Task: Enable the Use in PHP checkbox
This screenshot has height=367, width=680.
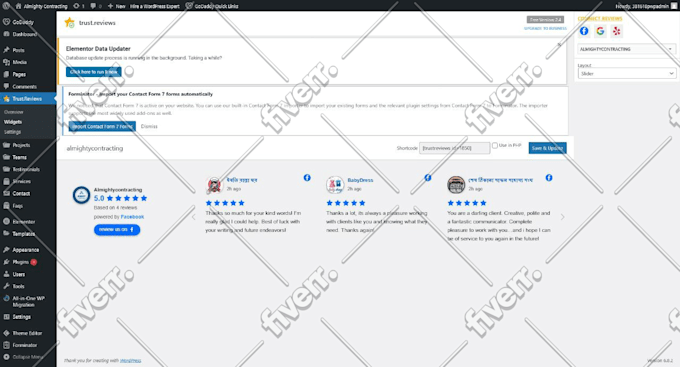Action: (495, 145)
